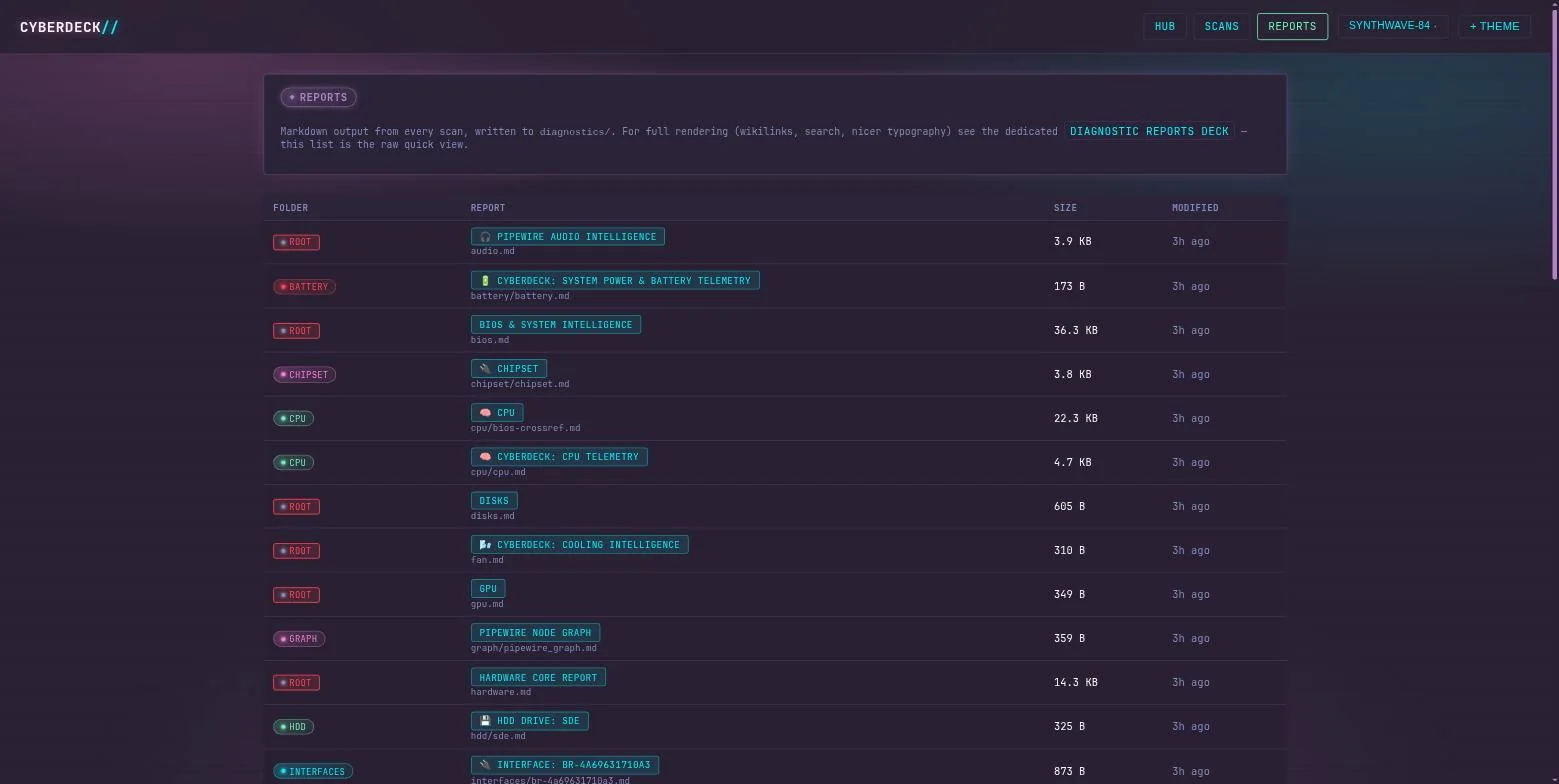Image resolution: width=1559 pixels, height=784 pixels.
Task: Open the Pipewire Node Graph report
Action: coord(535,633)
